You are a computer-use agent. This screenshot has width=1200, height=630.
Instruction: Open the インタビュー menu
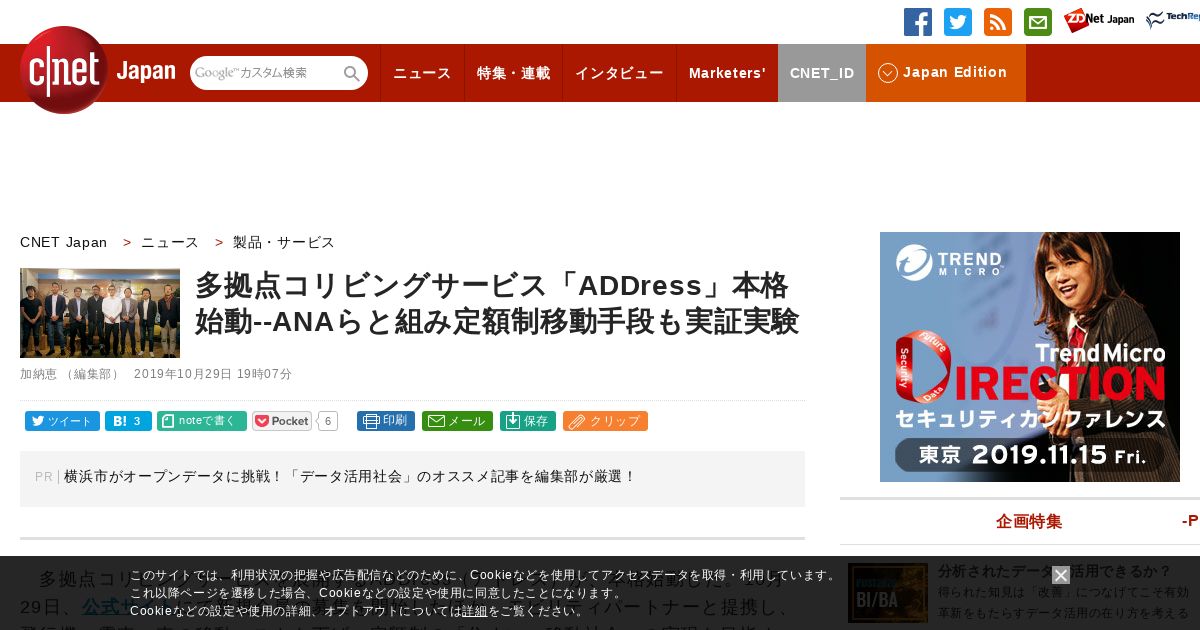(619, 73)
